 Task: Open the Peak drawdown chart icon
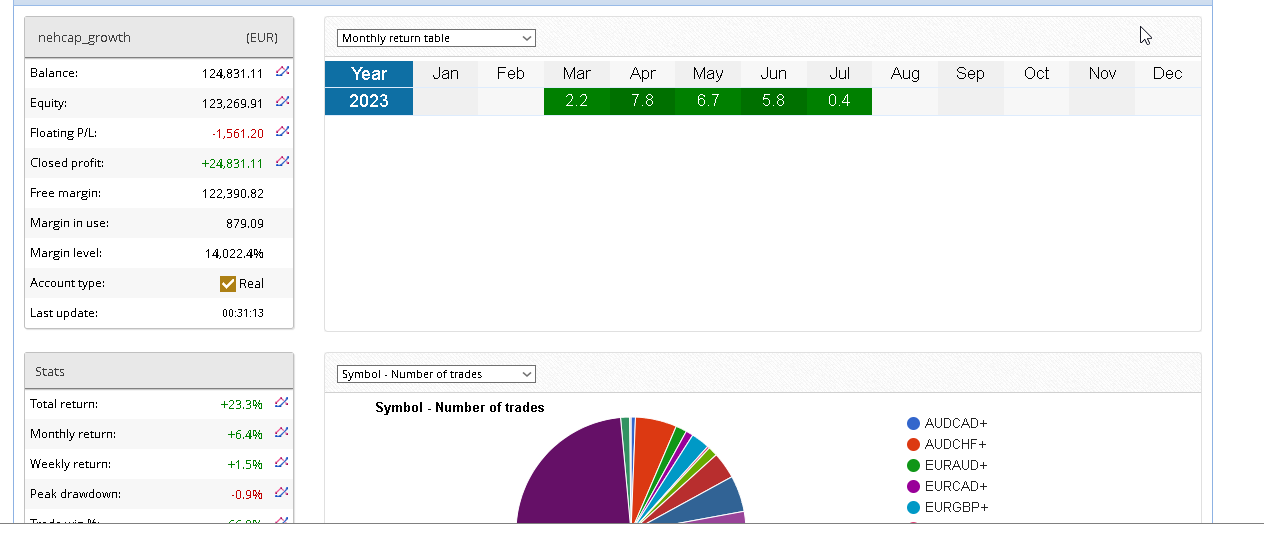(283, 493)
